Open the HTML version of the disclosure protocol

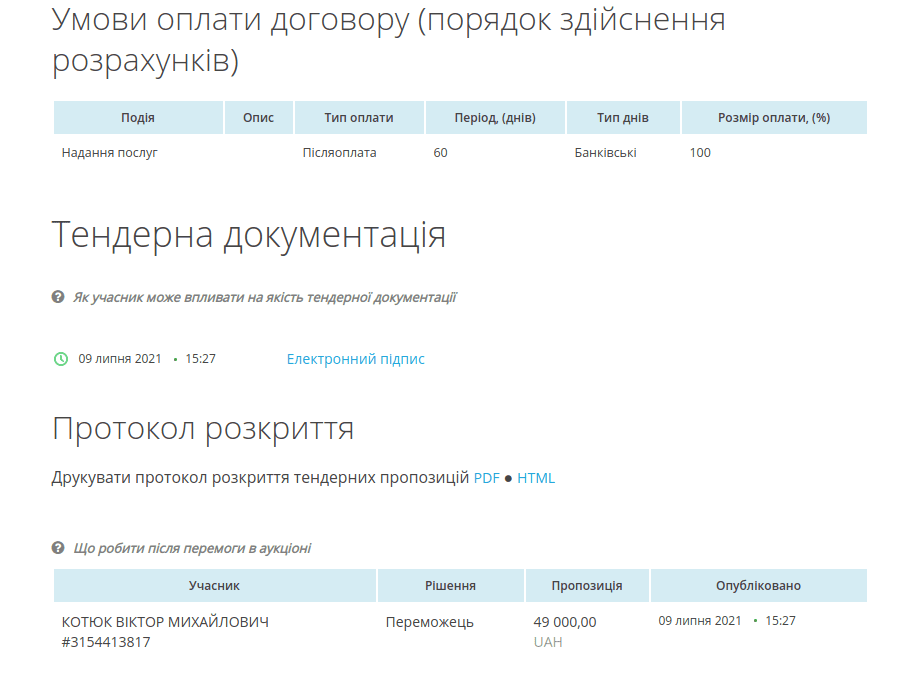(x=535, y=478)
